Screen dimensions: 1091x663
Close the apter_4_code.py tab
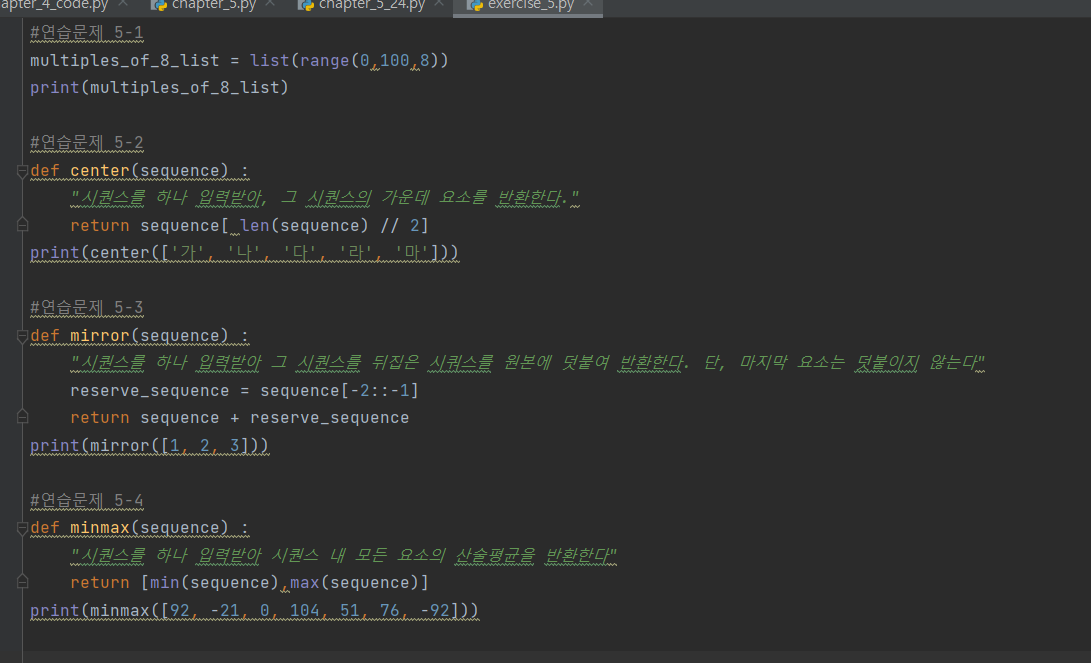pyautogui.click(x=123, y=4)
